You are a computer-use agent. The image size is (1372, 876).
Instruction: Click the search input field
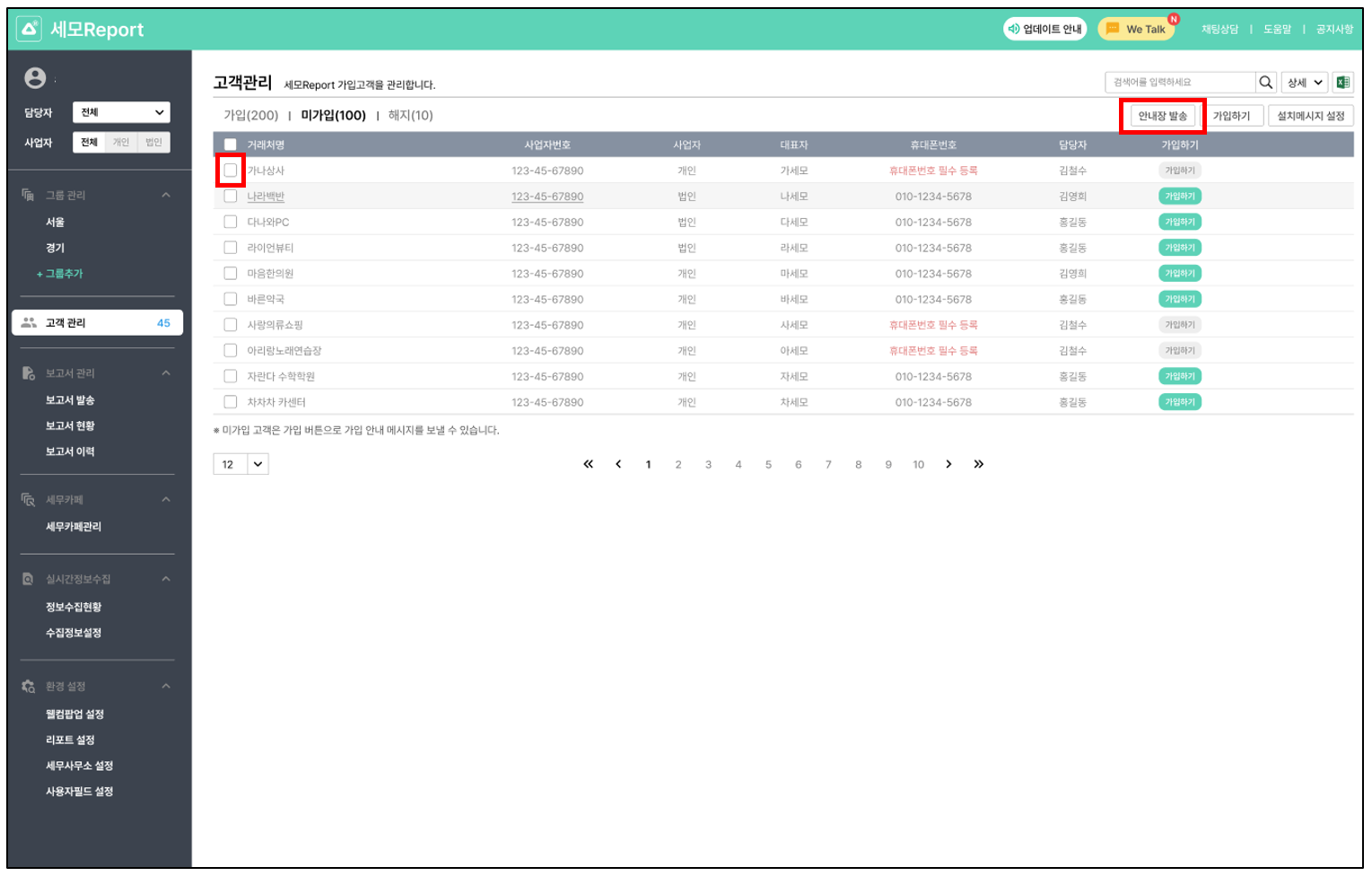point(1178,83)
